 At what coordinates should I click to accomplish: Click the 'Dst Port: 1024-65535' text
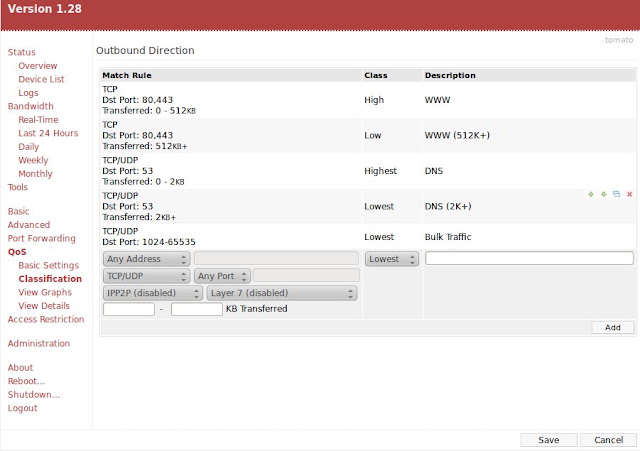[x=149, y=242]
